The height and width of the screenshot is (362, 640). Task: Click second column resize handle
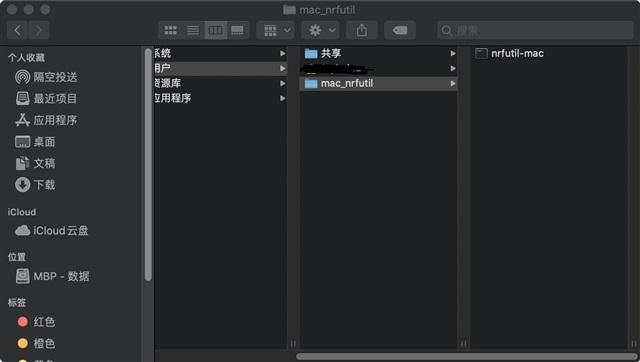pos(463,344)
